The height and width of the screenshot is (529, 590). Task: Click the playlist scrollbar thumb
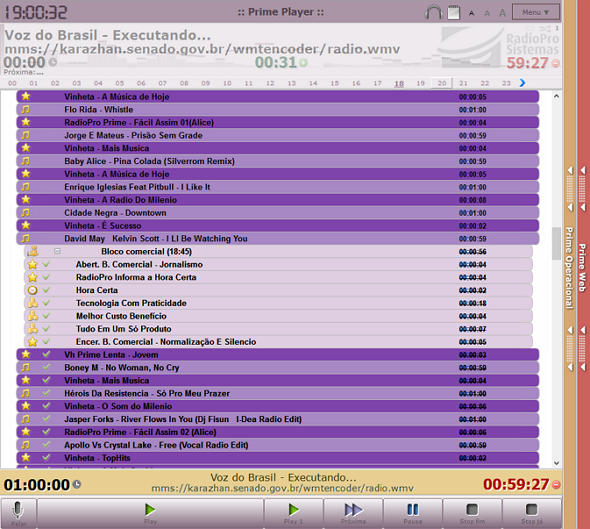[x=556, y=243]
